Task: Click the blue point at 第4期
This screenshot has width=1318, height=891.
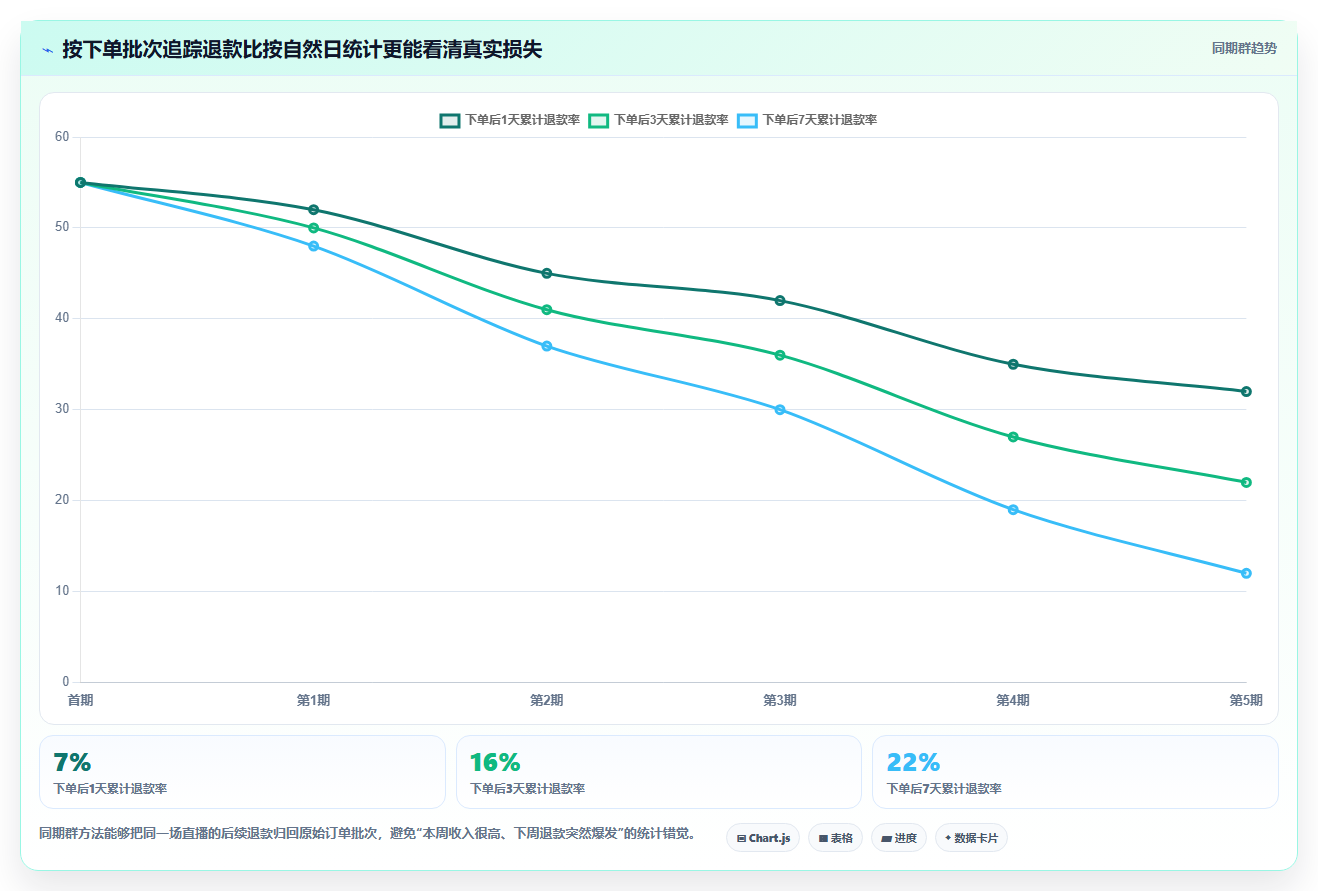Action: [x=1013, y=510]
